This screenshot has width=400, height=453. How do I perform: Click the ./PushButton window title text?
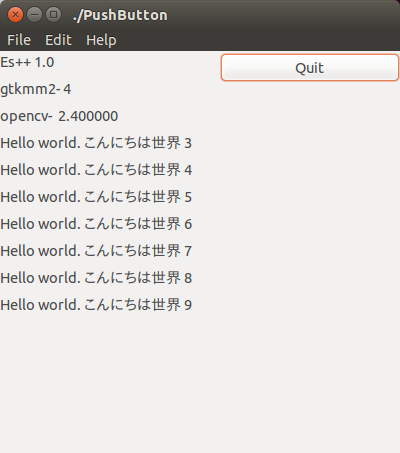tap(120, 15)
